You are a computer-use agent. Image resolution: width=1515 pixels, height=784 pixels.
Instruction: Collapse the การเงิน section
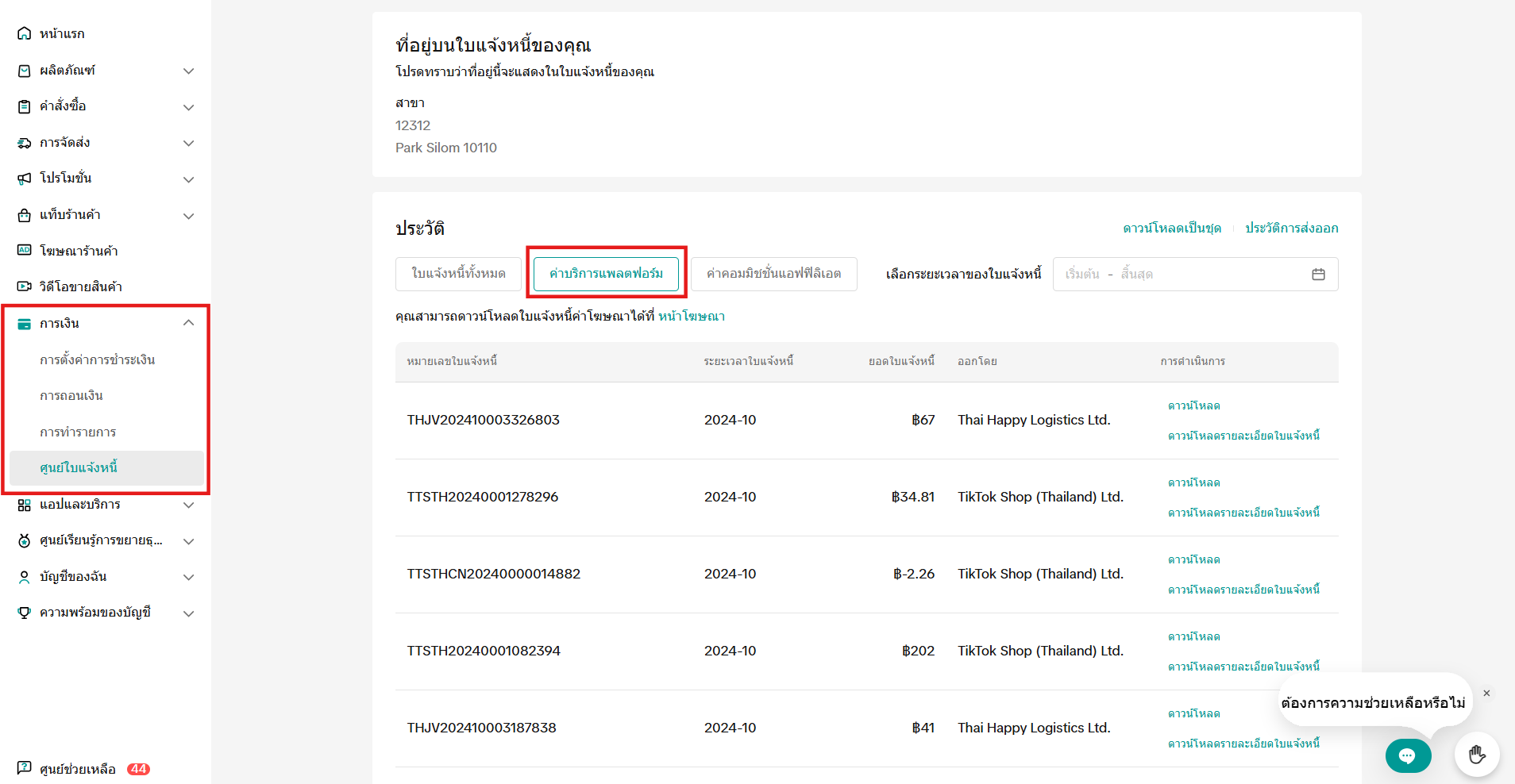click(188, 323)
